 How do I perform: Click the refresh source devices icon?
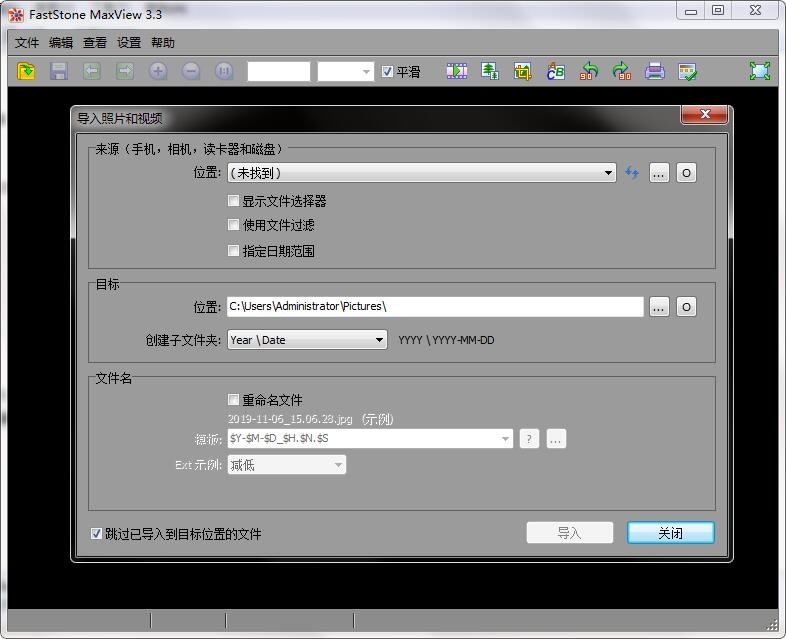tap(632, 173)
